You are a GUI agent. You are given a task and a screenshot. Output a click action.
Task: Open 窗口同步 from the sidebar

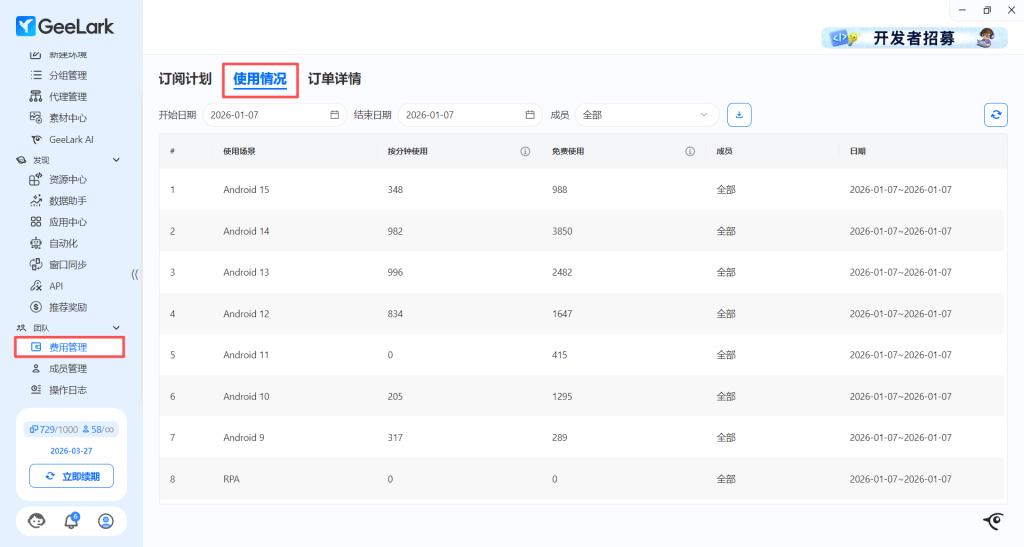pyautogui.click(x=67, y=265)
